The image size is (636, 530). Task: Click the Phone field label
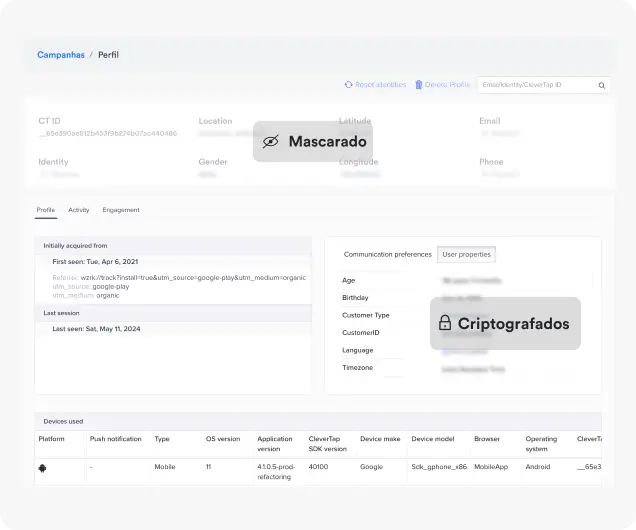491,162
